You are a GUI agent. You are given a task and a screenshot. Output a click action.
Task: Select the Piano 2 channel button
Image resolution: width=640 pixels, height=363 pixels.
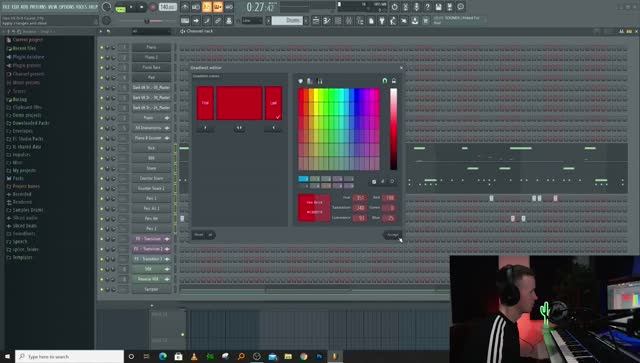point(151,58)
